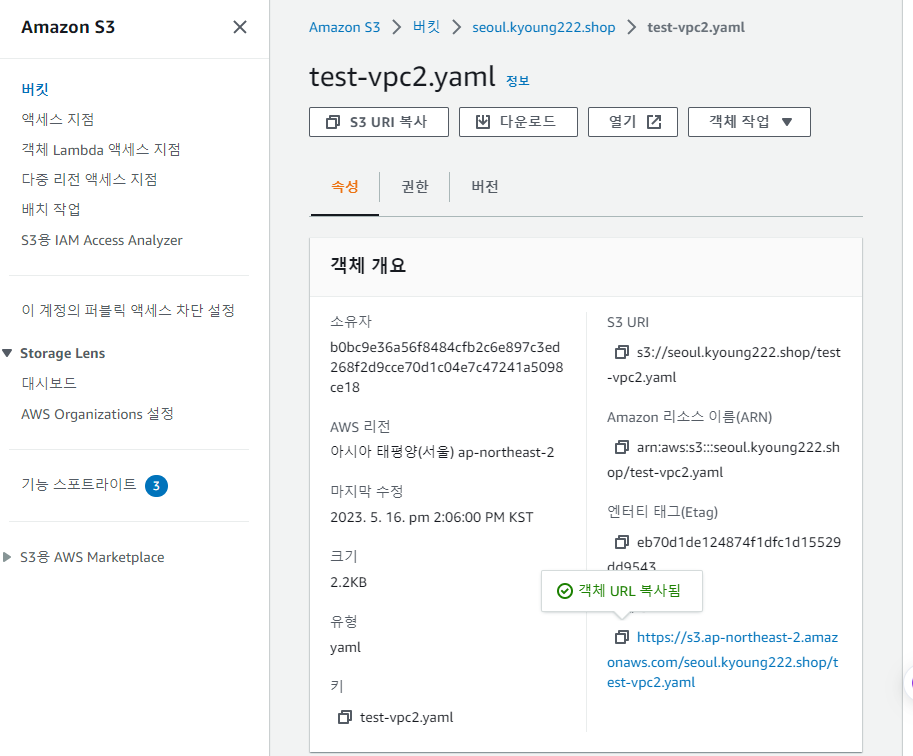This screenshot has width=913, height=756.
Task: Open 이 계정의 퍼블릭 액세스 차단 설정
Action: coord(128,310)
